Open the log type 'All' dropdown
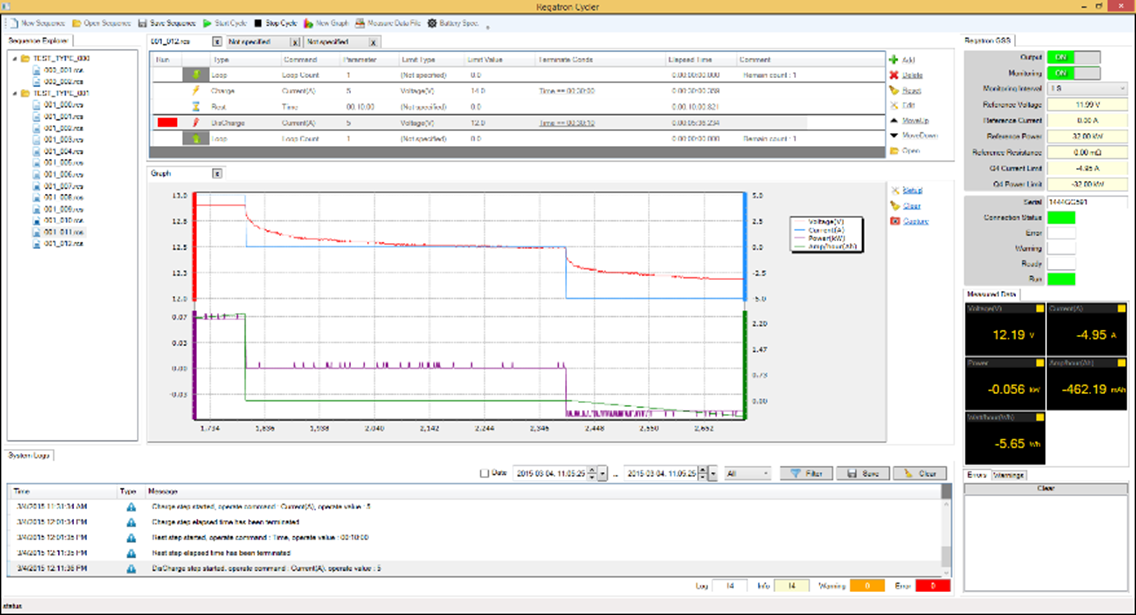Image resolution: width=1136 pixels, height=615 pixels. [748, 473]
